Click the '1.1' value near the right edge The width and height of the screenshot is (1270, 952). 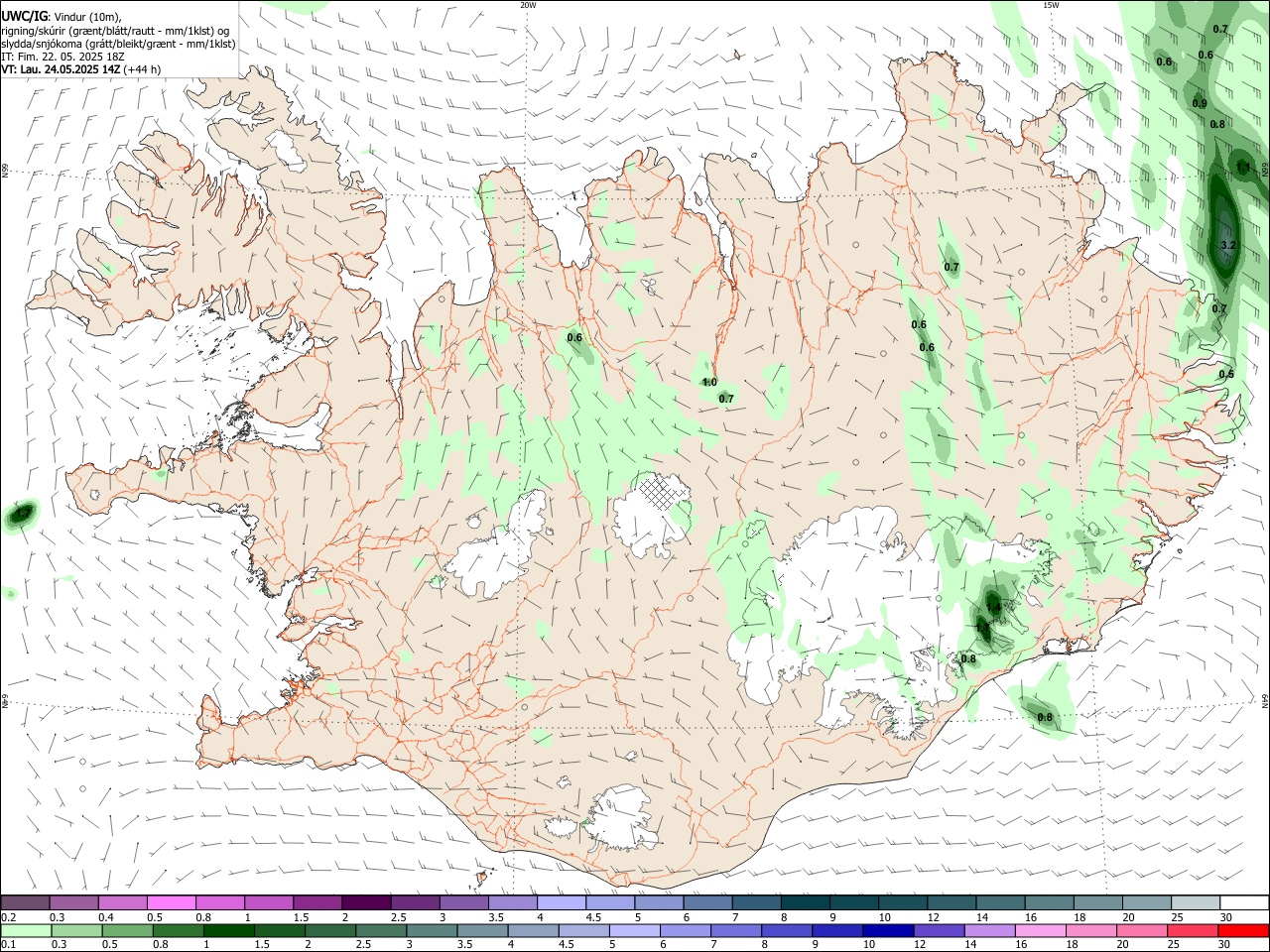click(x=1243, y=168)
